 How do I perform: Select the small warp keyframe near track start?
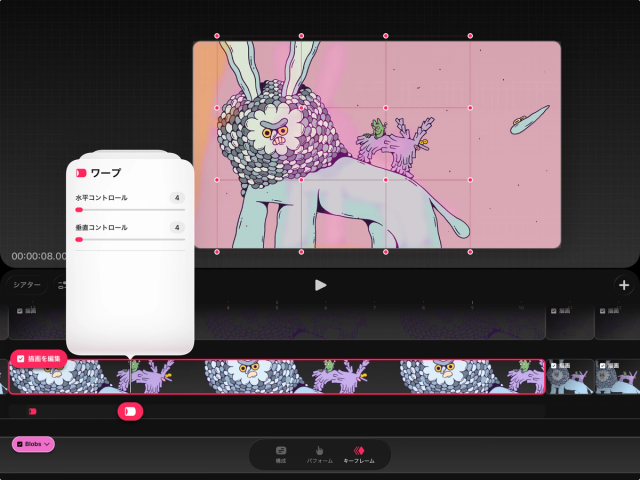pyautogui.click(x=33, y=411)
